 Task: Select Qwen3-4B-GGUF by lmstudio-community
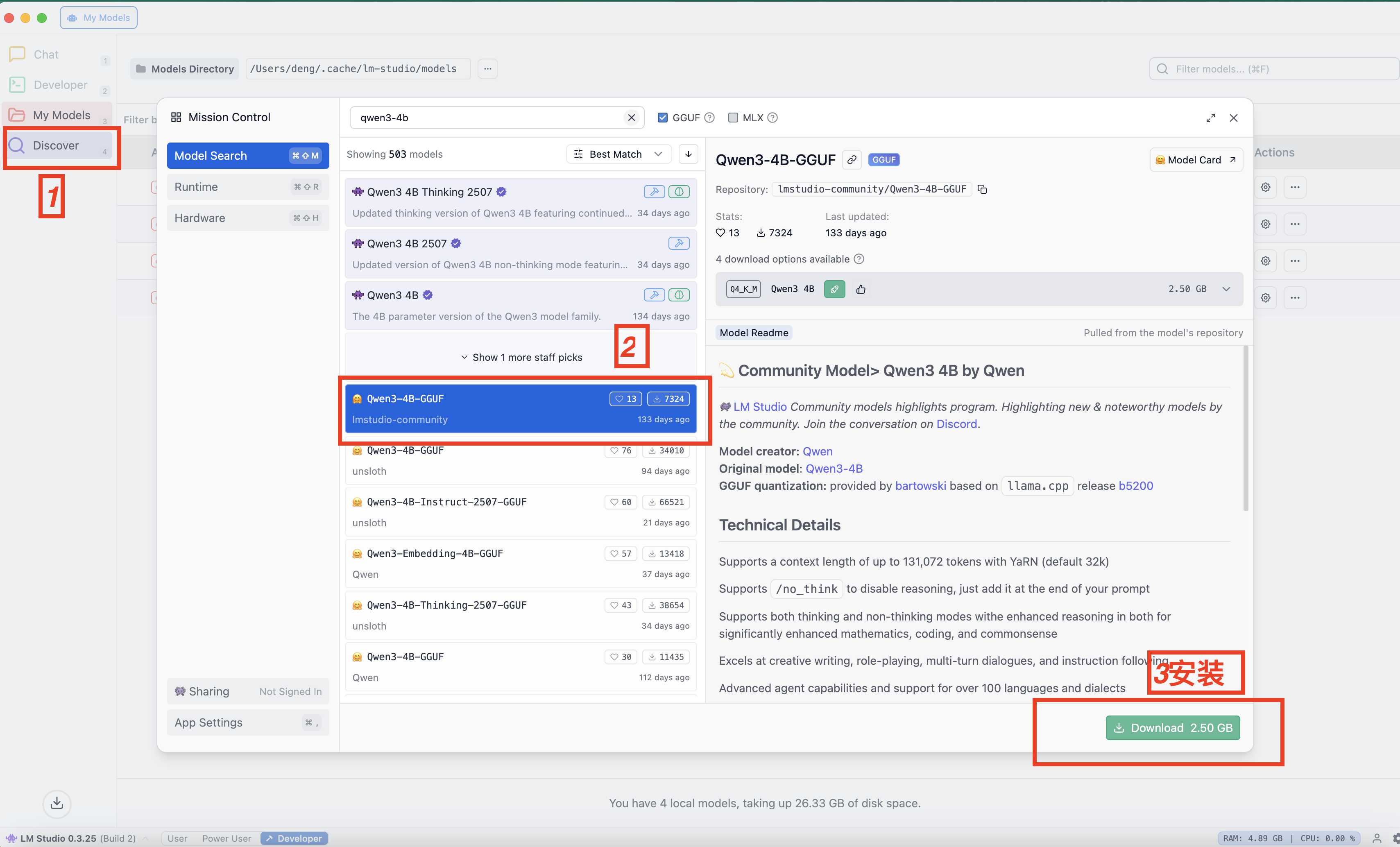click(x=521, y=409)
